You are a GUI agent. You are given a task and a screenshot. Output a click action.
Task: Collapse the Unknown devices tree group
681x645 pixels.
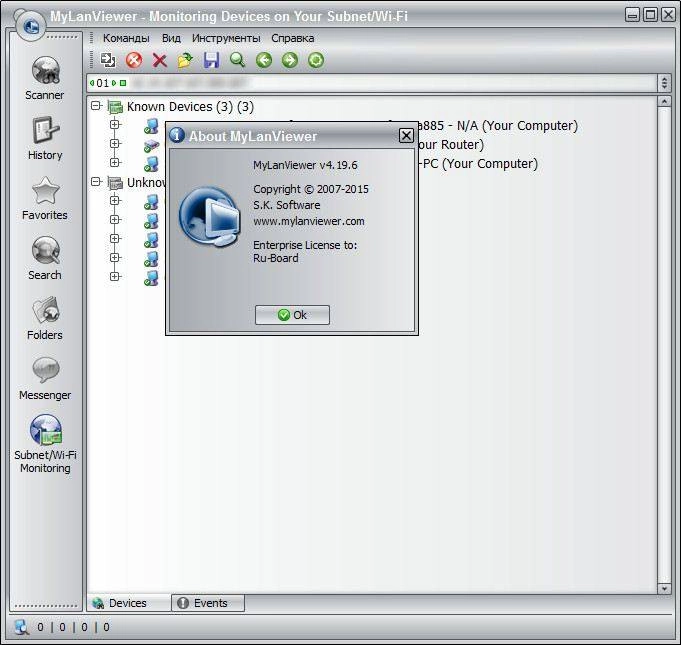96,182
